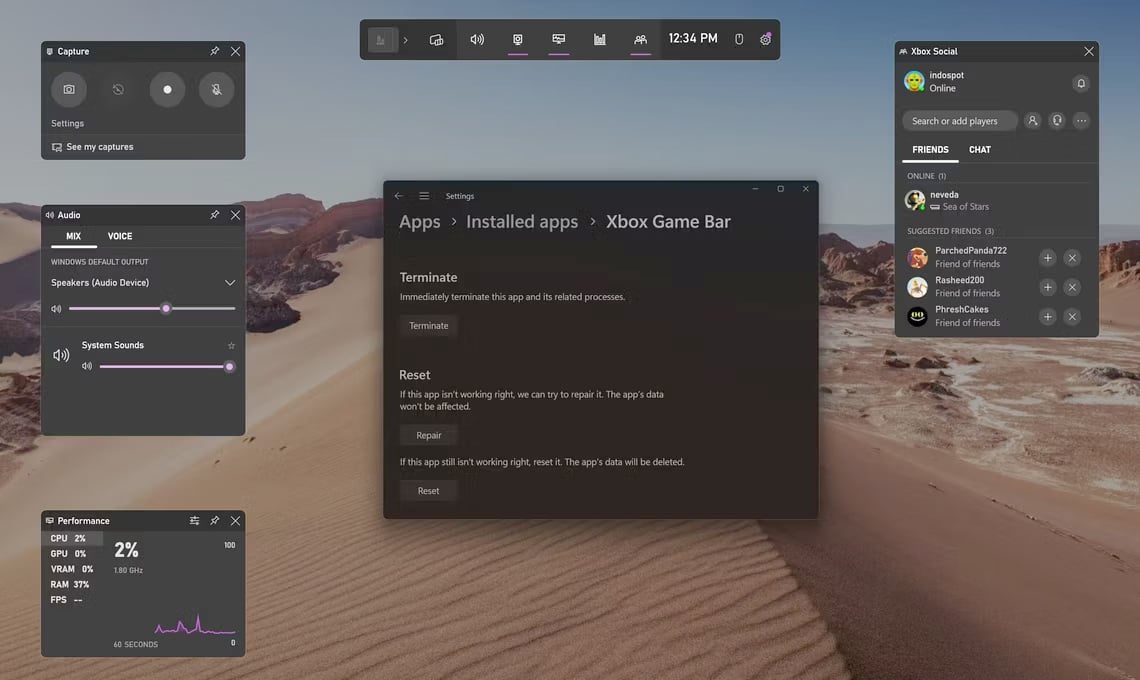
Task: Pin the Performance widget
Action: coord(214,521)
